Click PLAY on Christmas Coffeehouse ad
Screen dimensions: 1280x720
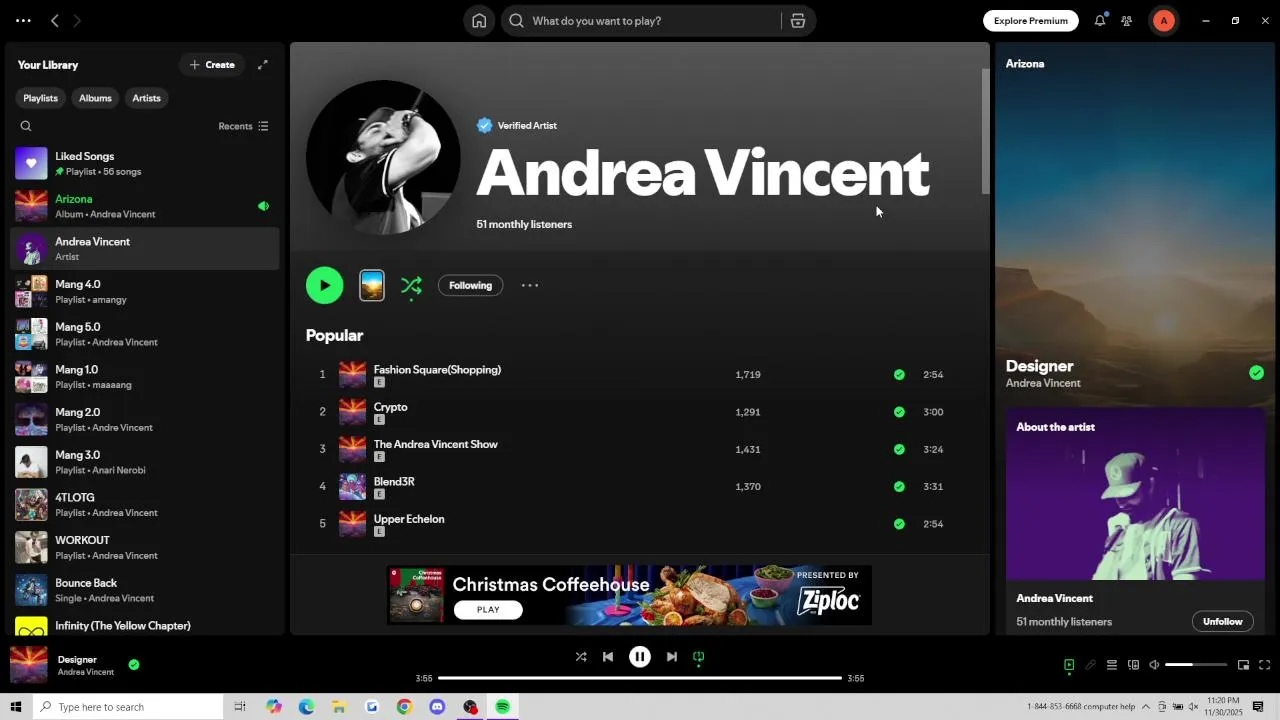(x=488, y=610)
